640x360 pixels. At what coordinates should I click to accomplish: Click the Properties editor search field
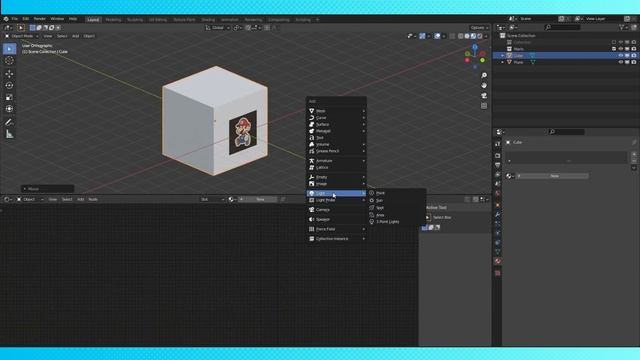pos(567,132)
